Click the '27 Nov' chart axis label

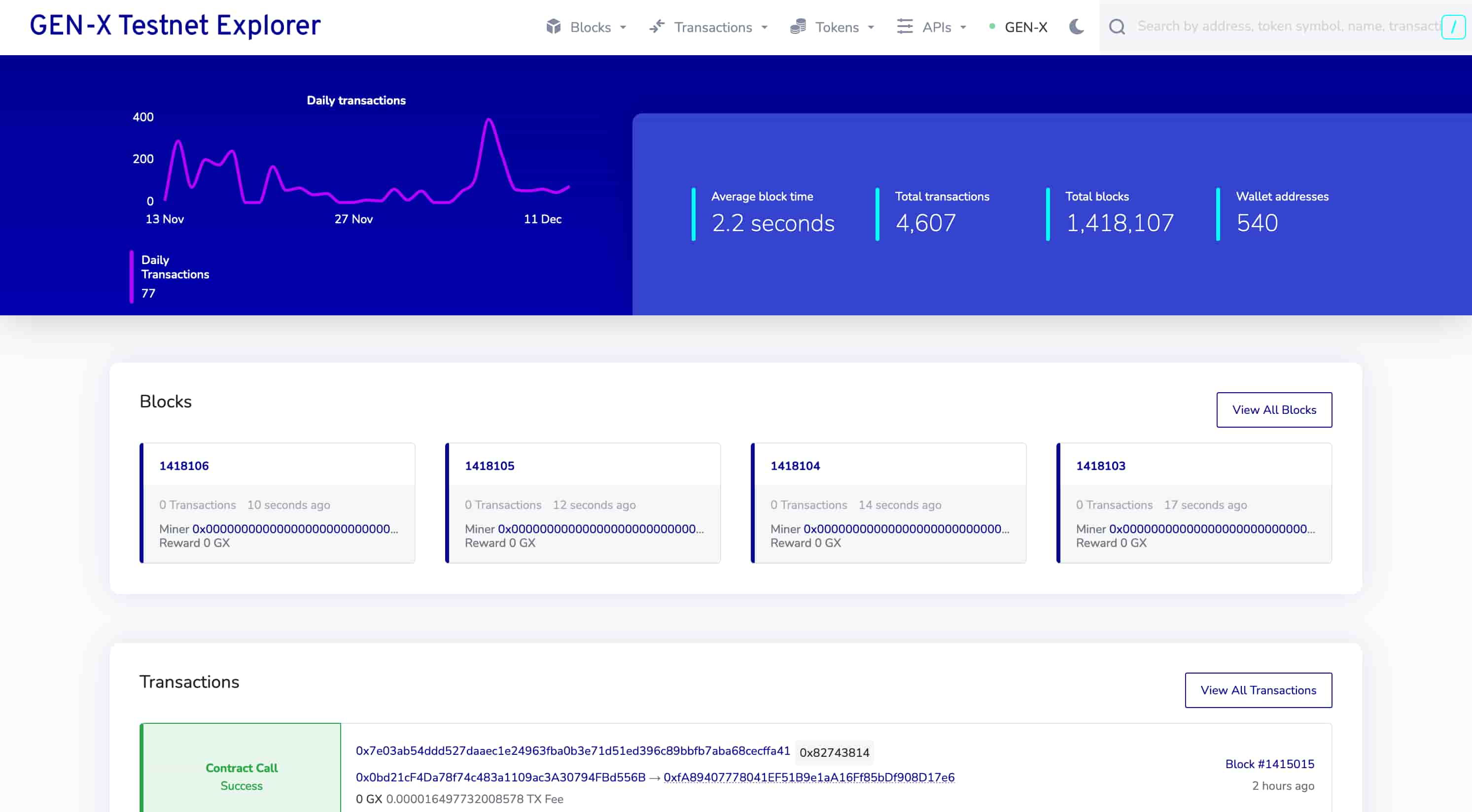354,219
